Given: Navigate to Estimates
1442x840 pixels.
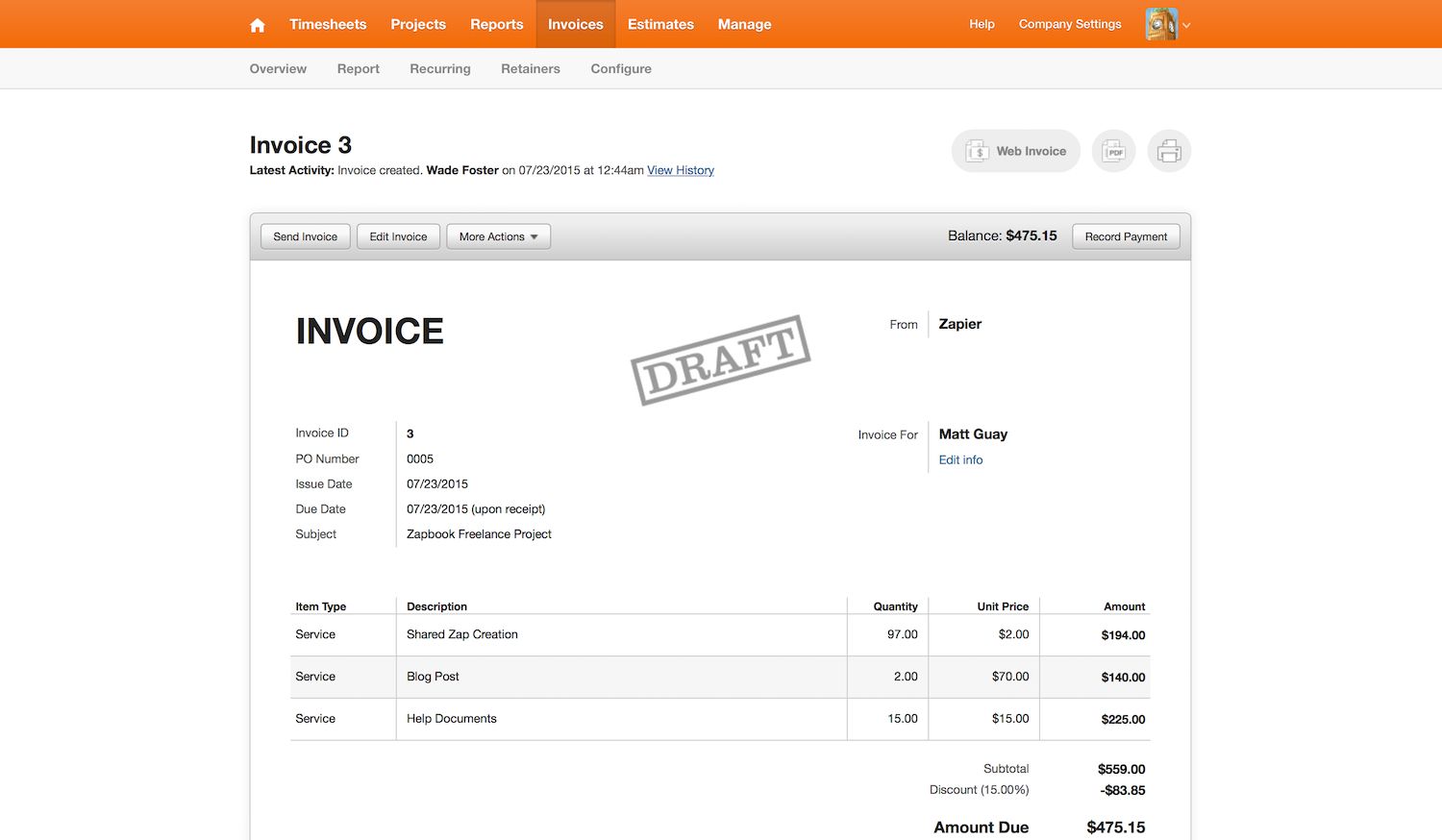Looking at the screenshot, I should pos(660,24).
